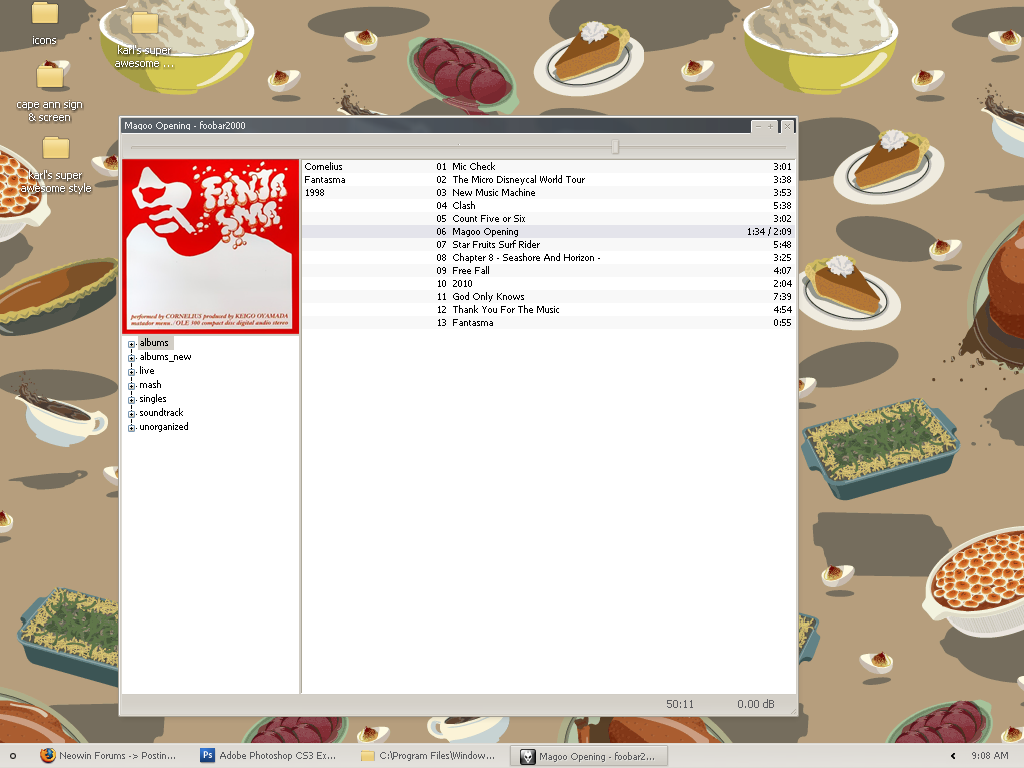
Task: Click the 50:11 total length in status bar
Action: point(680,704)
